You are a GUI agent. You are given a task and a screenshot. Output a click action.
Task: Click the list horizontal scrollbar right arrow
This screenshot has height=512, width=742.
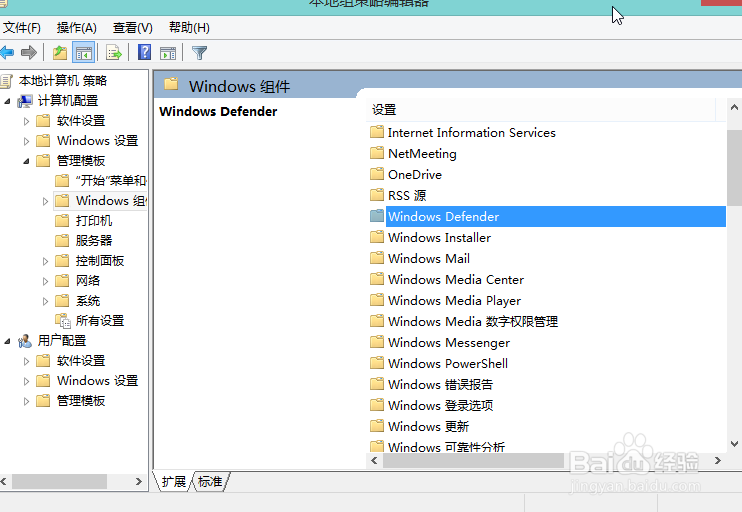717,460
